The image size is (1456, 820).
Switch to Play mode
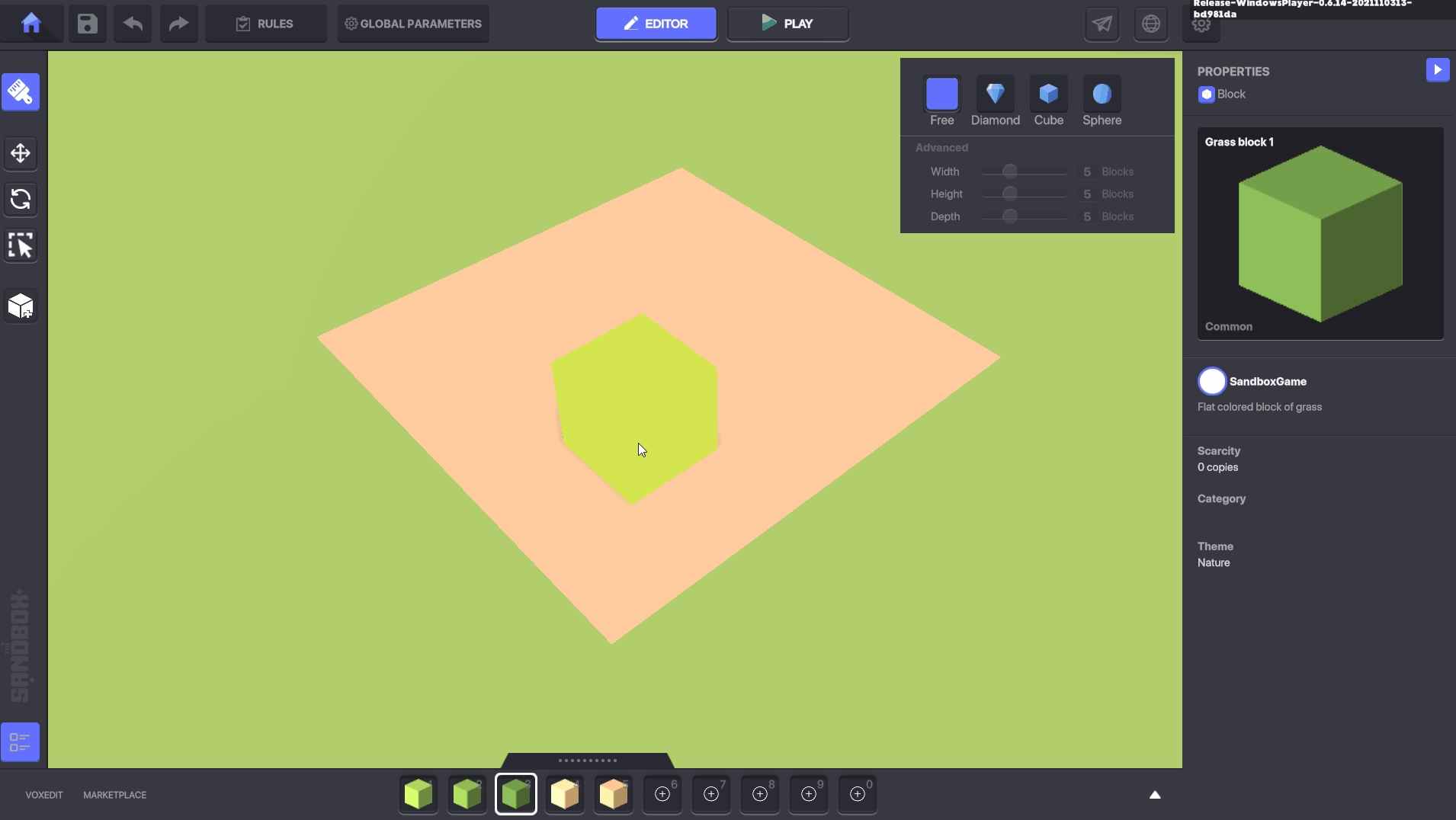(x=787, y=24)
